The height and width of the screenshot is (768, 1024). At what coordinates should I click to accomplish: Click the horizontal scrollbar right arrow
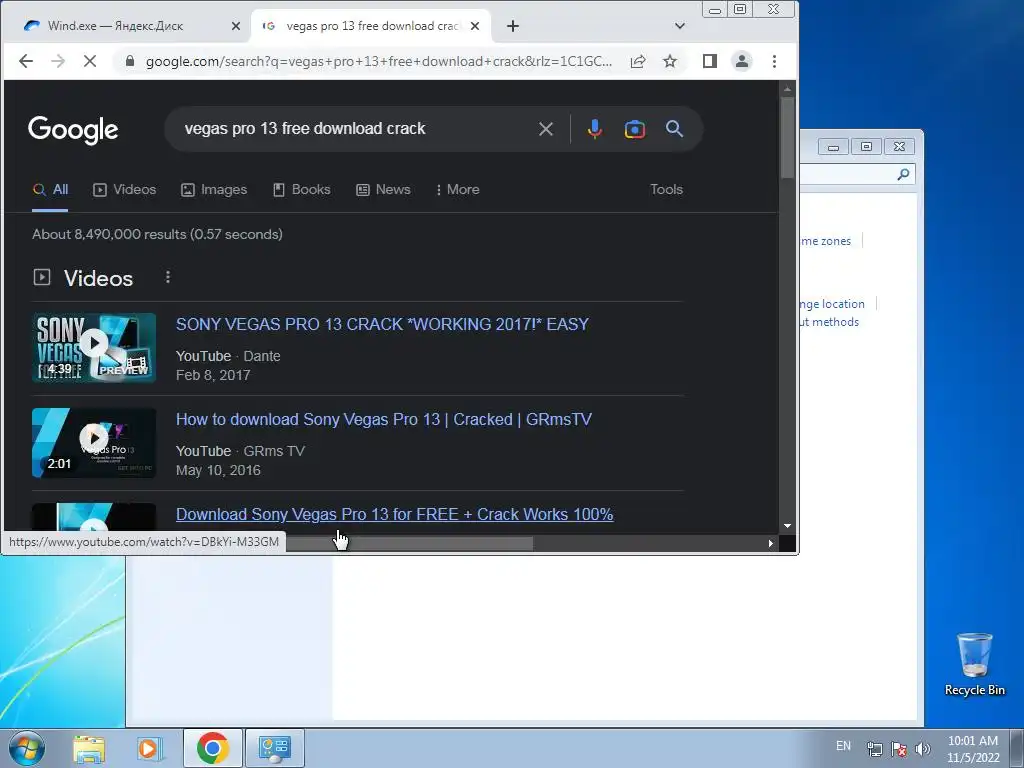771,543
